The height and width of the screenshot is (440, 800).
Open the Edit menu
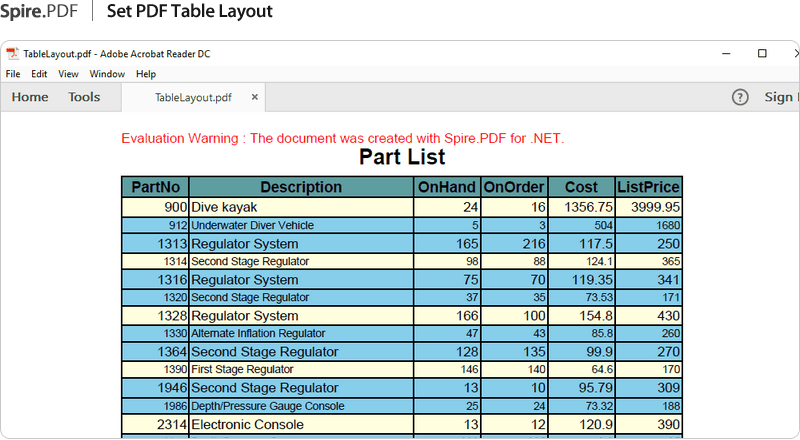[39, 74]
